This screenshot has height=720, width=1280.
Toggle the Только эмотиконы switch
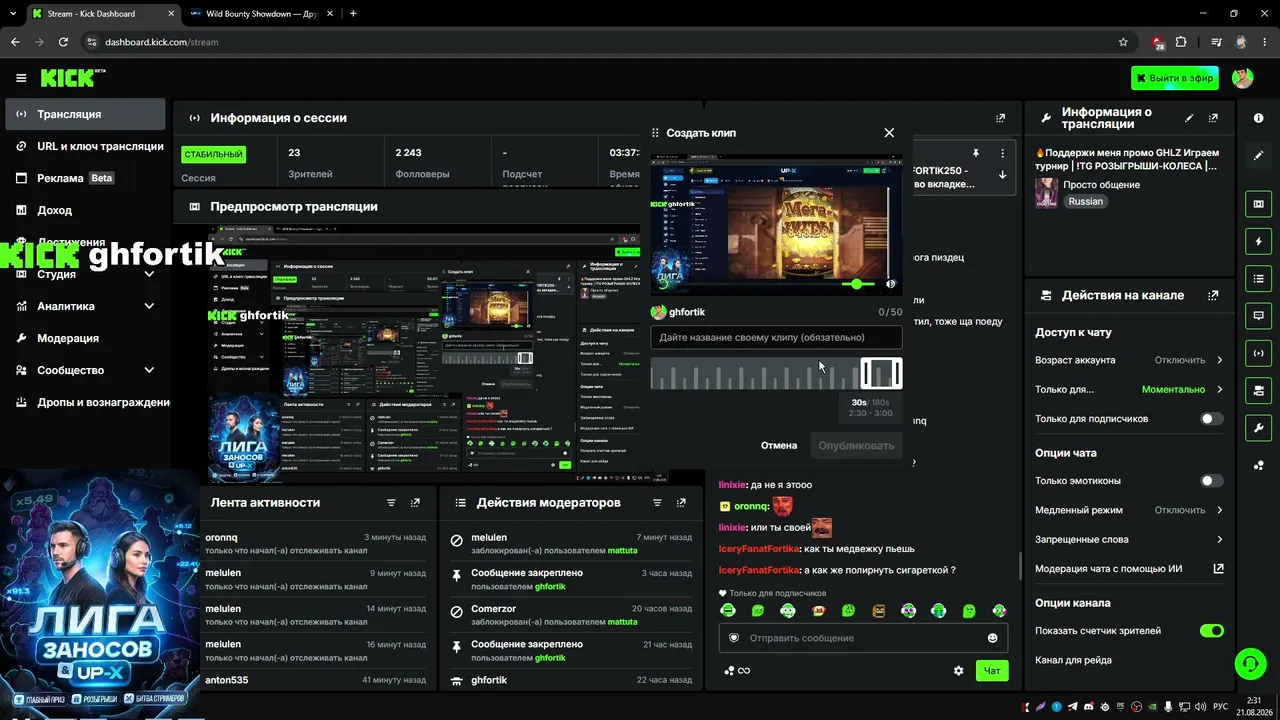(x=1211, y=481)
